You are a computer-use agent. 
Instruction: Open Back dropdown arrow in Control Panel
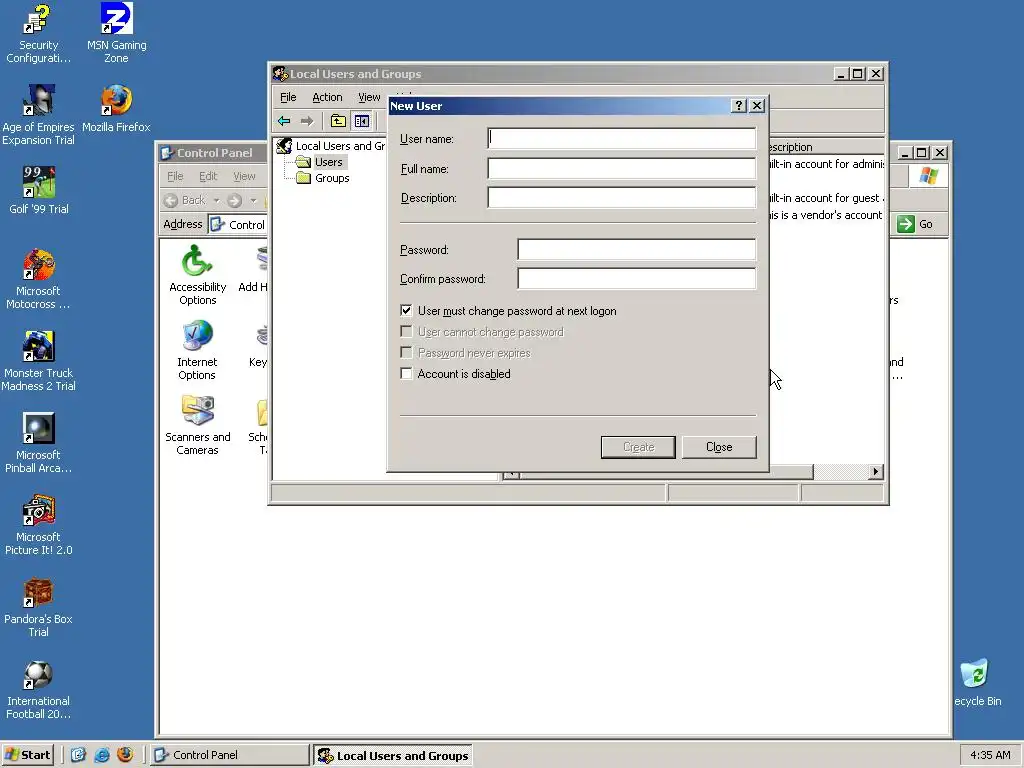pos(216,200)
